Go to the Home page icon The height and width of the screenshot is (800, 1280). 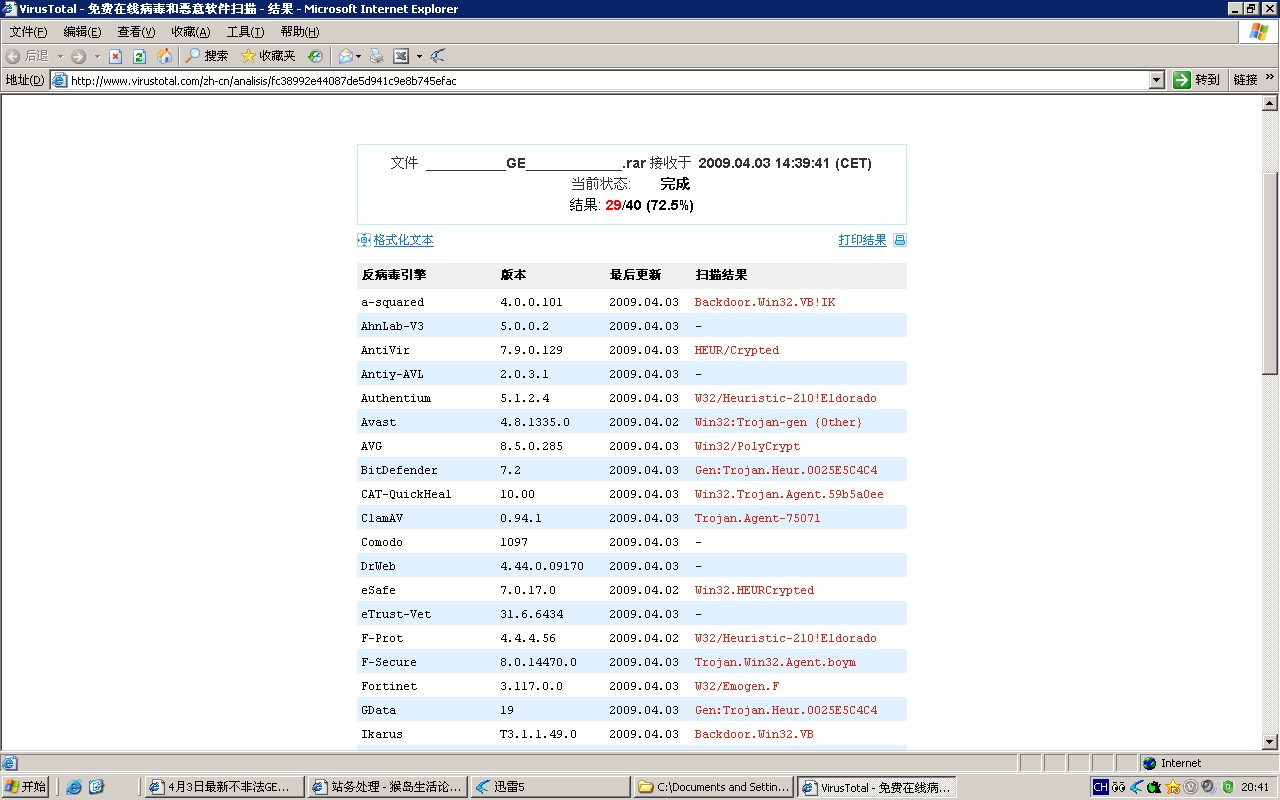pyautogui.click(x=164, y=56)
